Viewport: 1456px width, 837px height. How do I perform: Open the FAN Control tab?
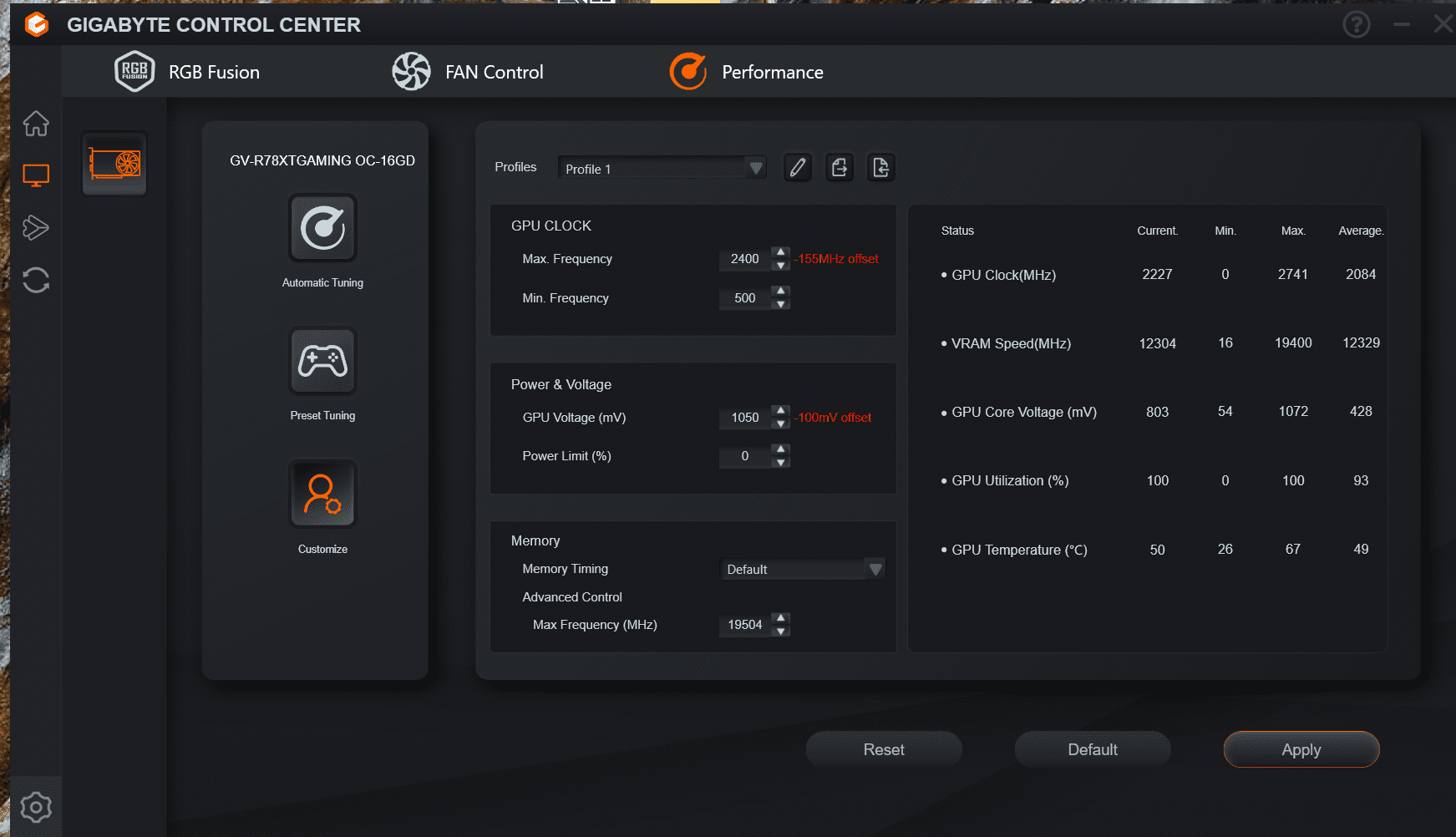[x=469, y=72]
